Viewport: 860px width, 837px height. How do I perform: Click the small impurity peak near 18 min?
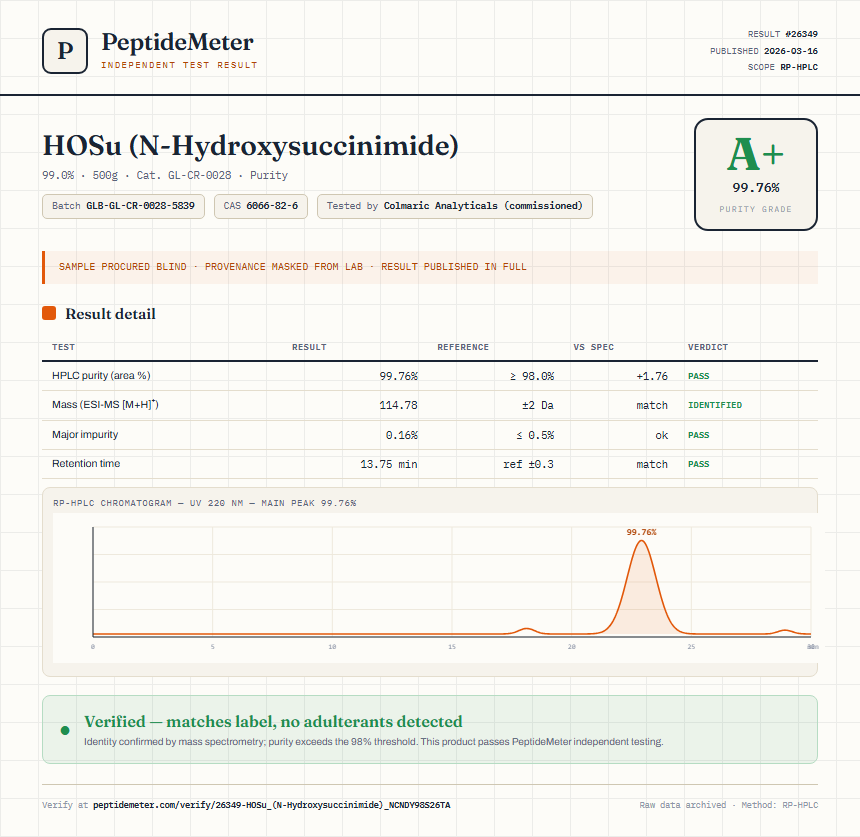(x=527, y=630)
